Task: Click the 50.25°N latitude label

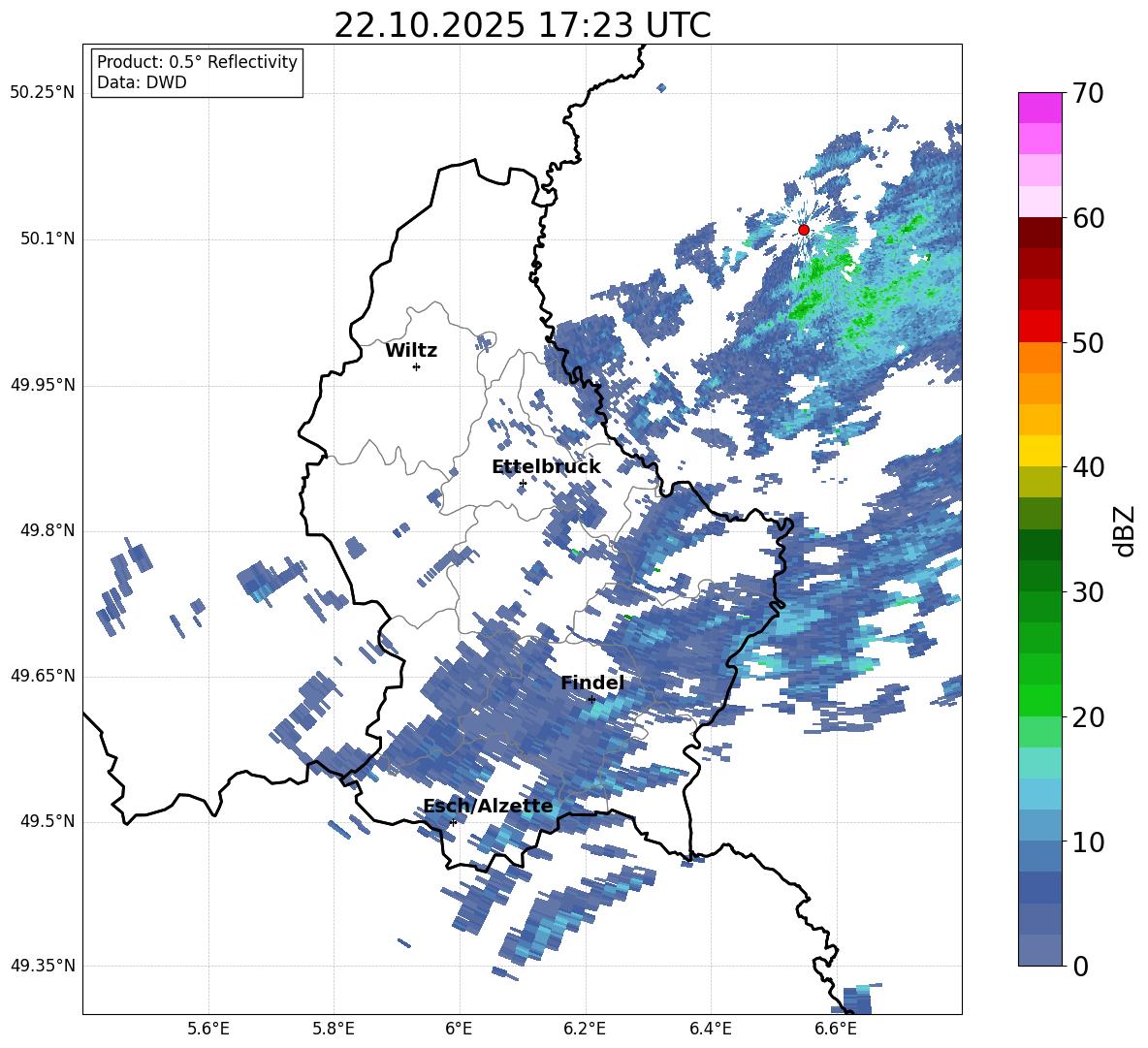Action: [x=43, y=93]
